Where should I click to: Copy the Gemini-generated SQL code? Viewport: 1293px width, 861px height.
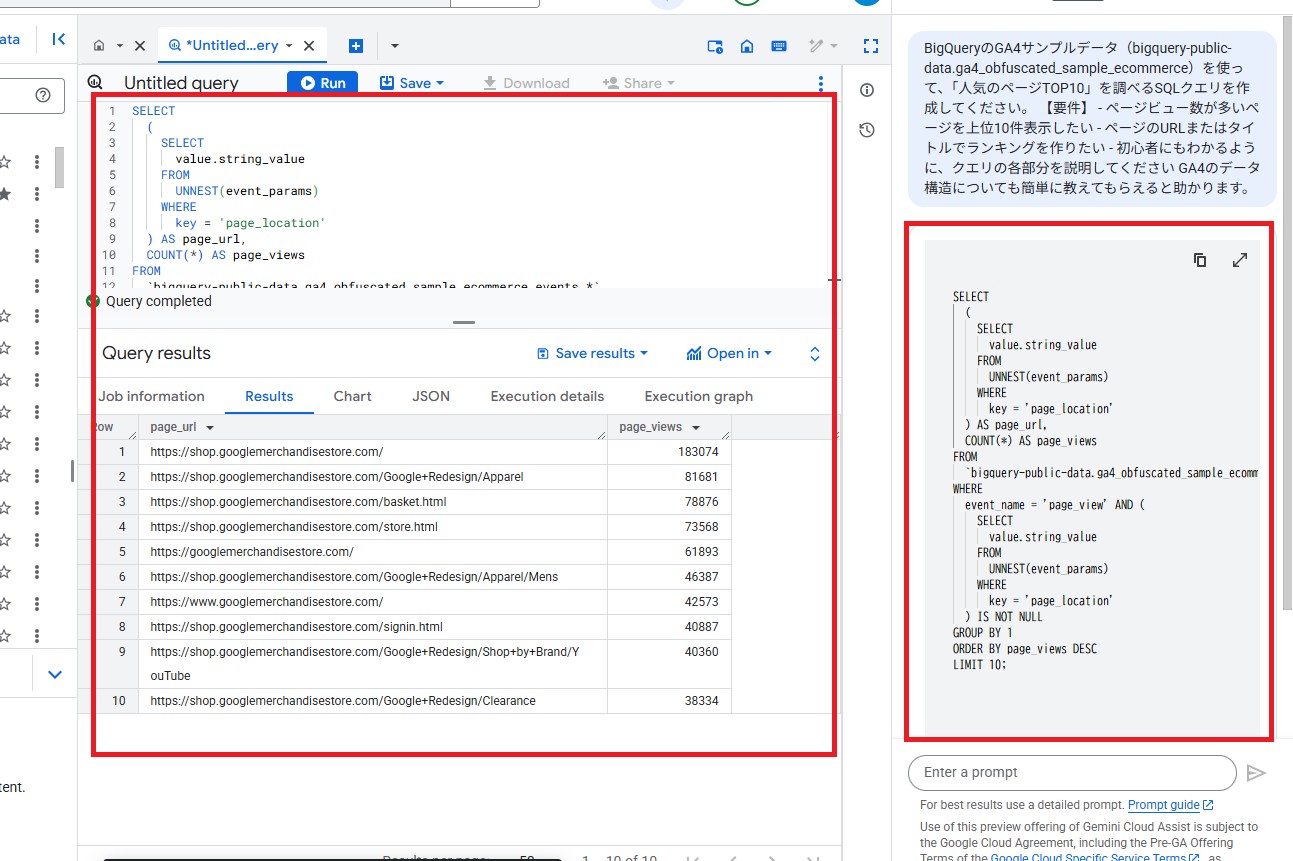pyautogui.click(x=1200, y=260)
